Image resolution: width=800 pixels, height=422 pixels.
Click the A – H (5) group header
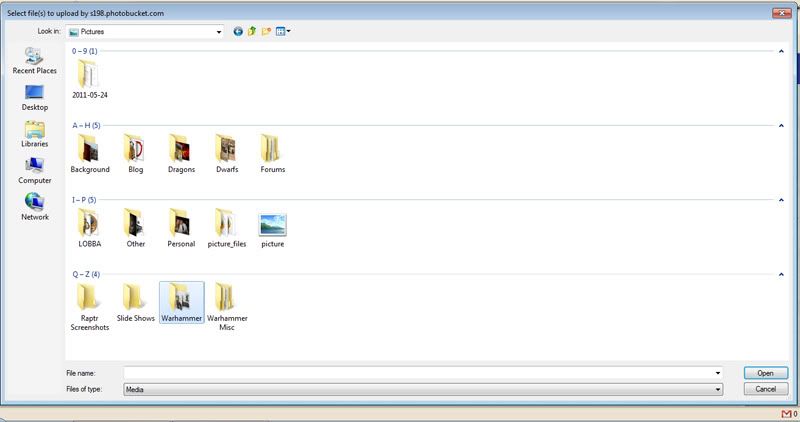[x=86, y=126]
